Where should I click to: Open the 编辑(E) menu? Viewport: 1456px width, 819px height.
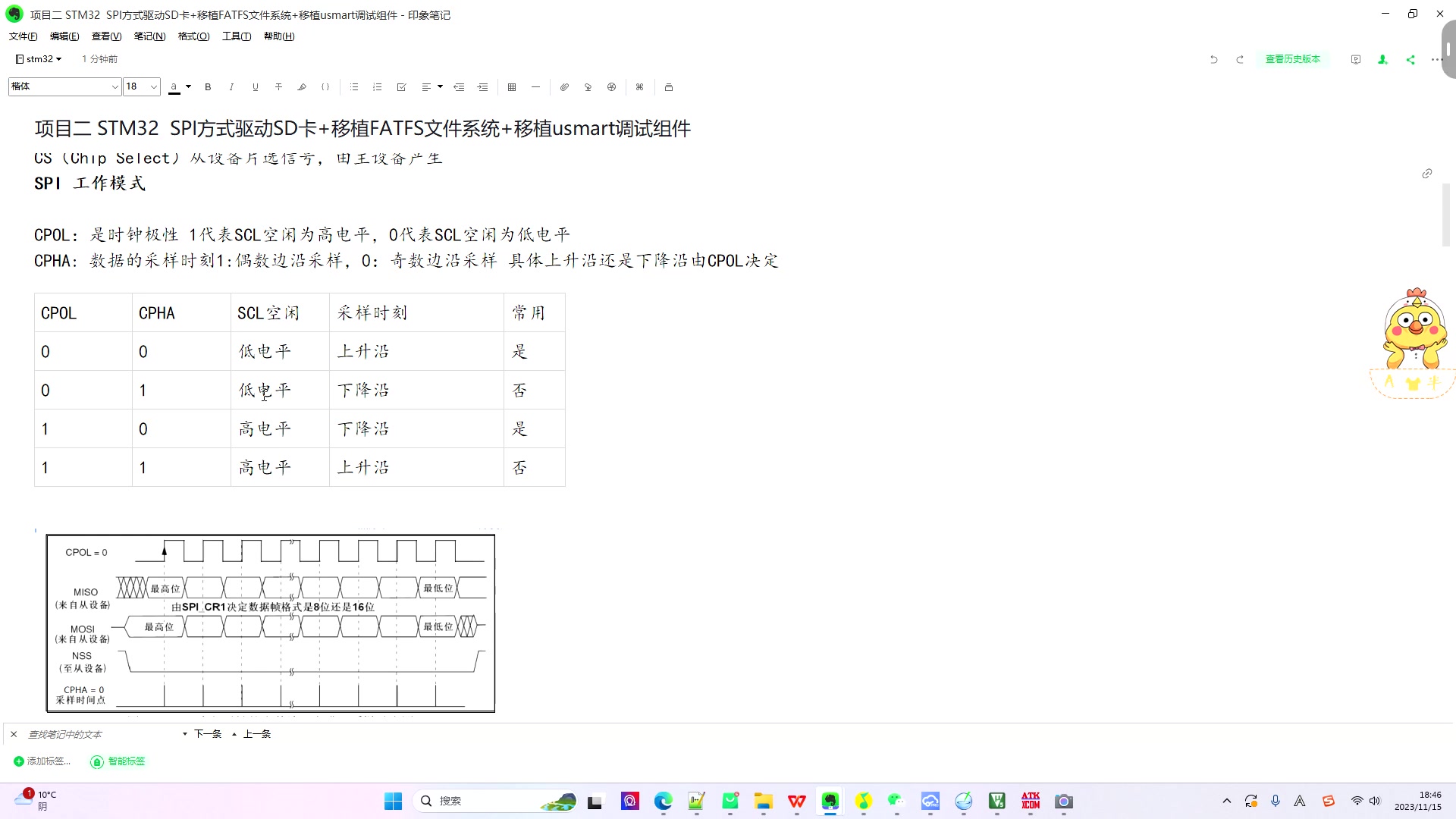64,36
